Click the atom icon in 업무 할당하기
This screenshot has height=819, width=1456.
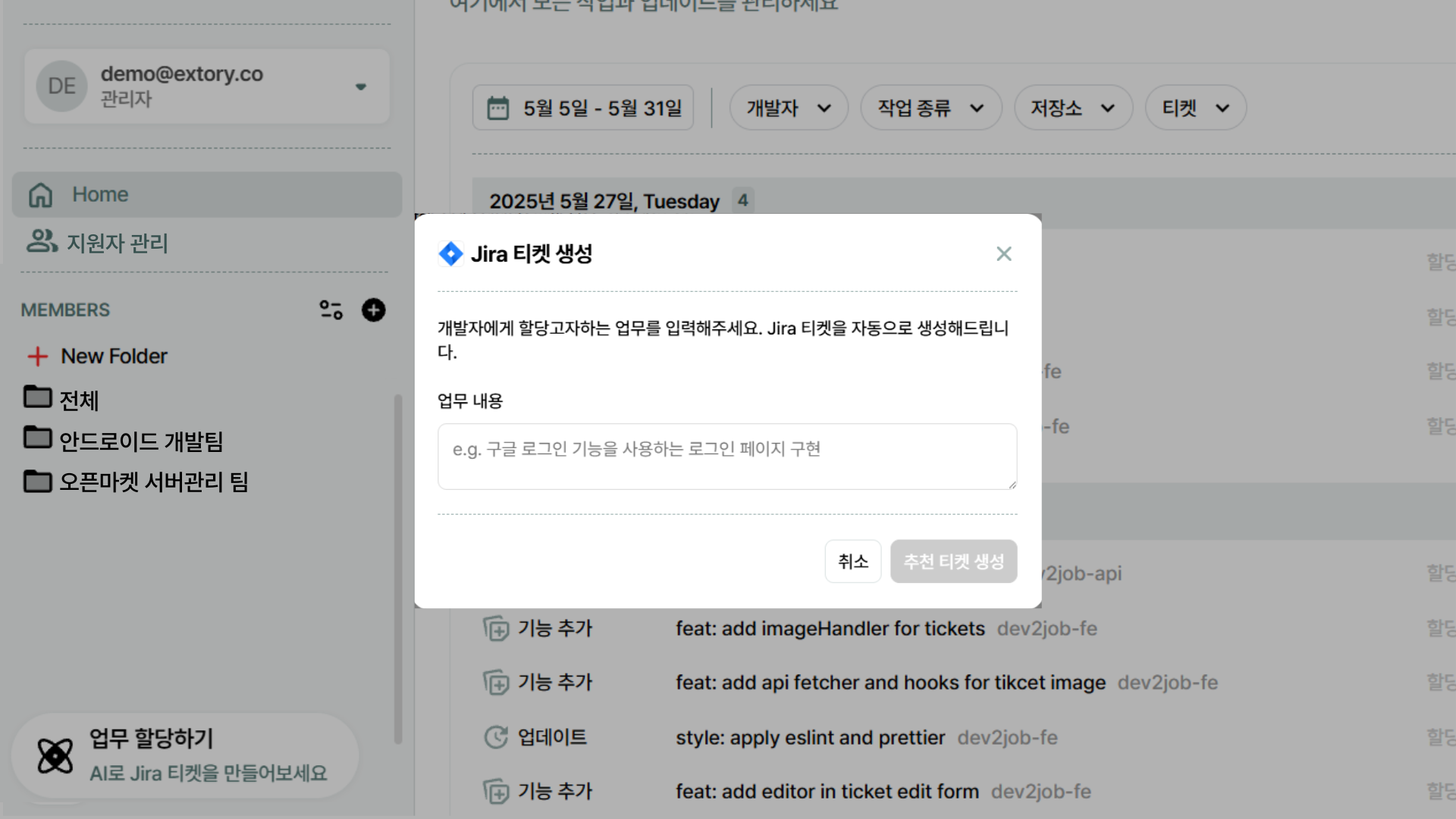(55, 755)
